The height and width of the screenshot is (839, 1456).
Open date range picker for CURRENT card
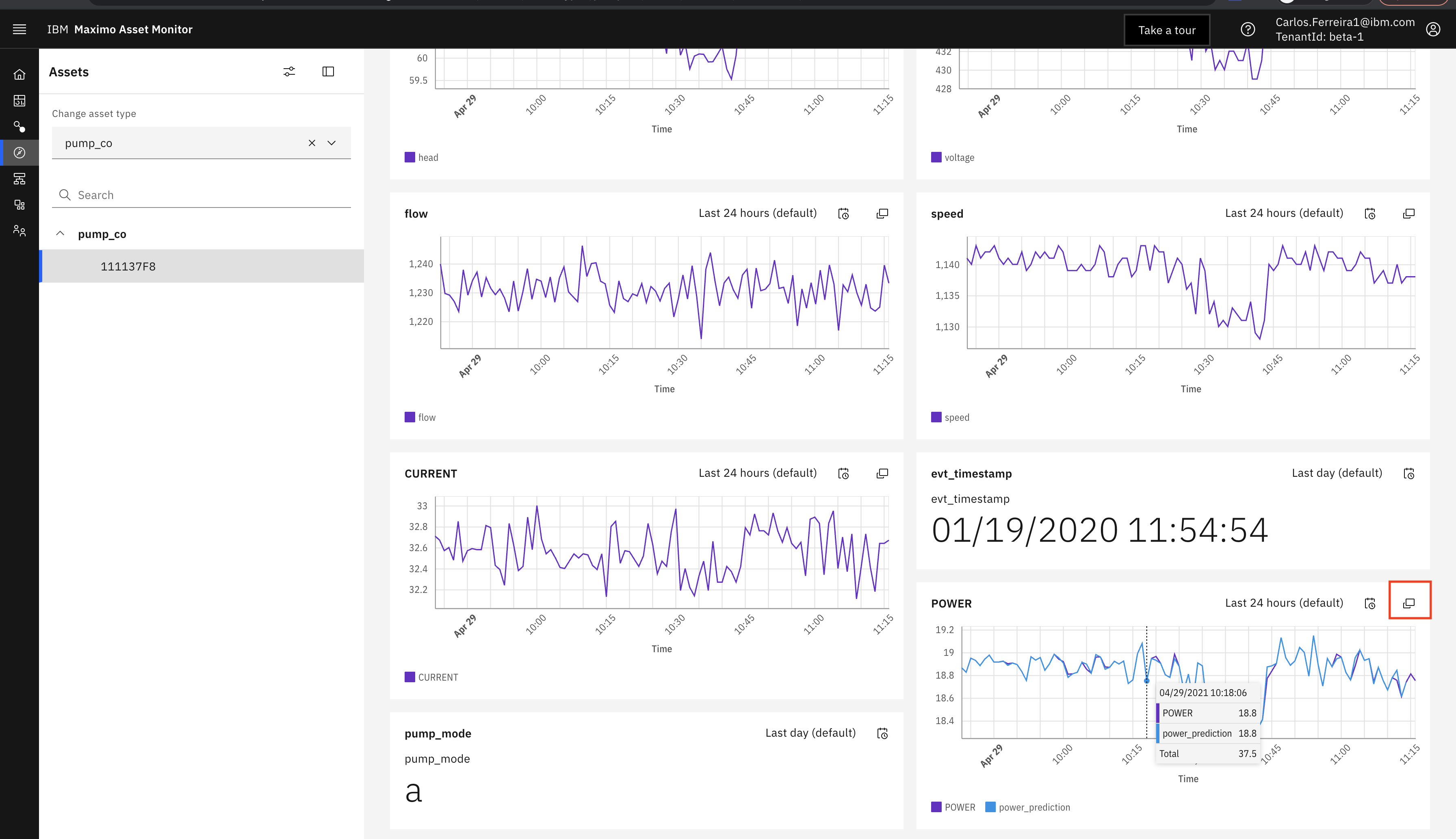coord(844,474)
